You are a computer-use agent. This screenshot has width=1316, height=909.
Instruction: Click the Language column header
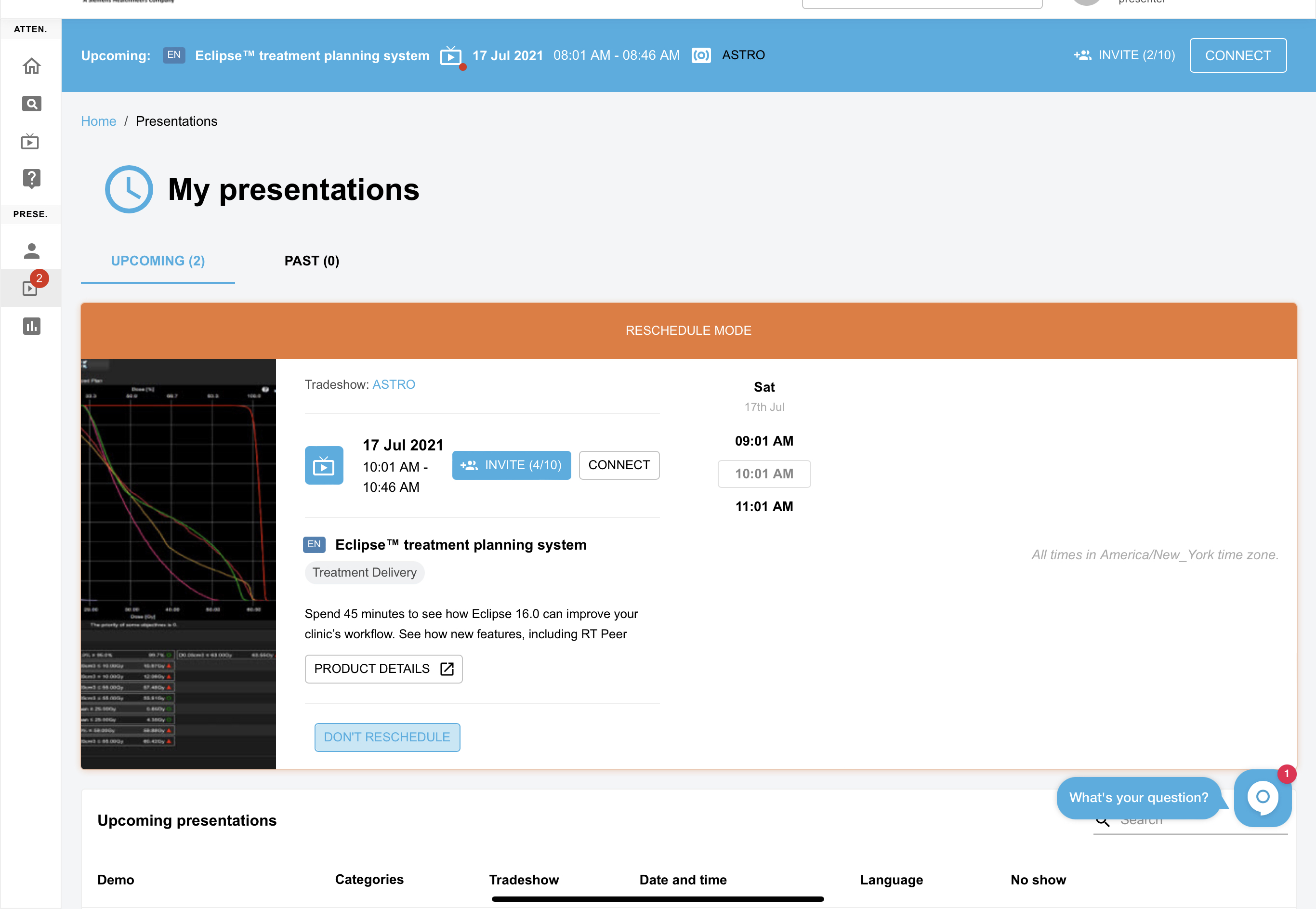891,880
